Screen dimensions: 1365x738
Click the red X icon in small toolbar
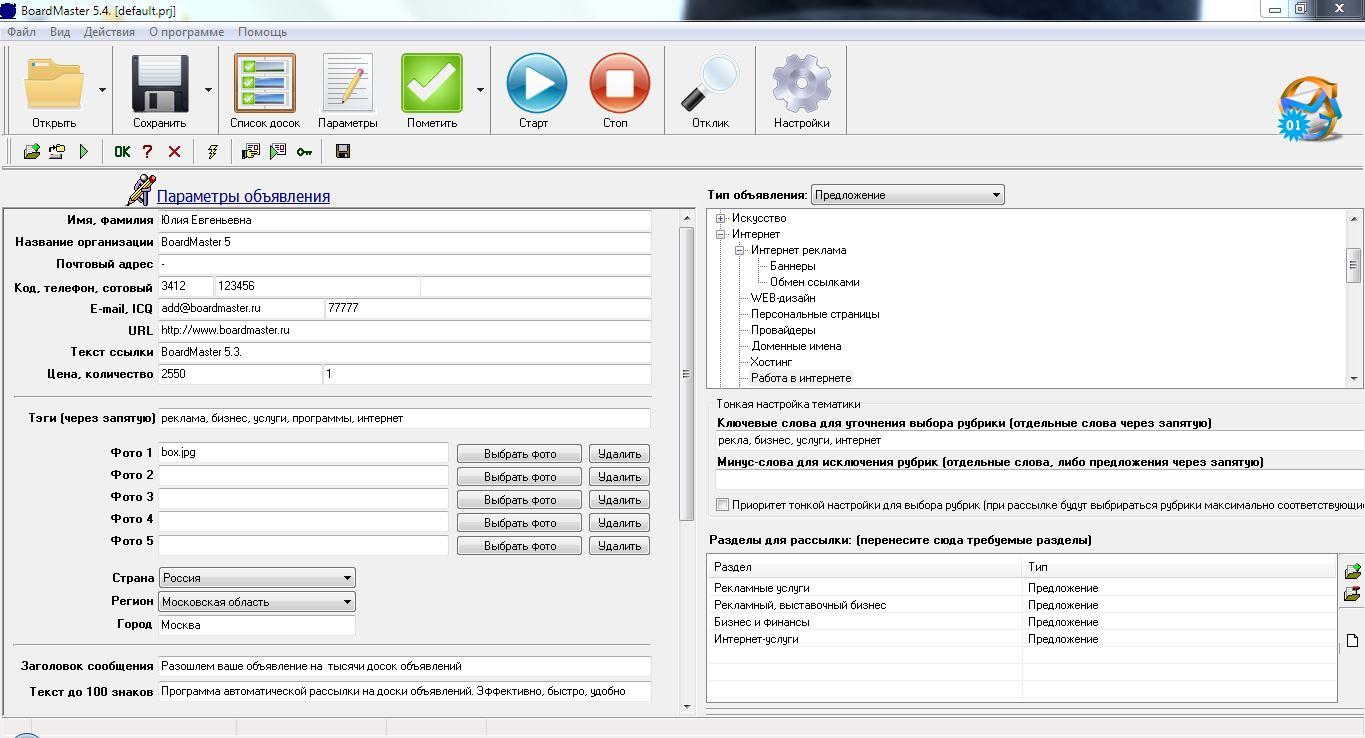tap(174, 152)
